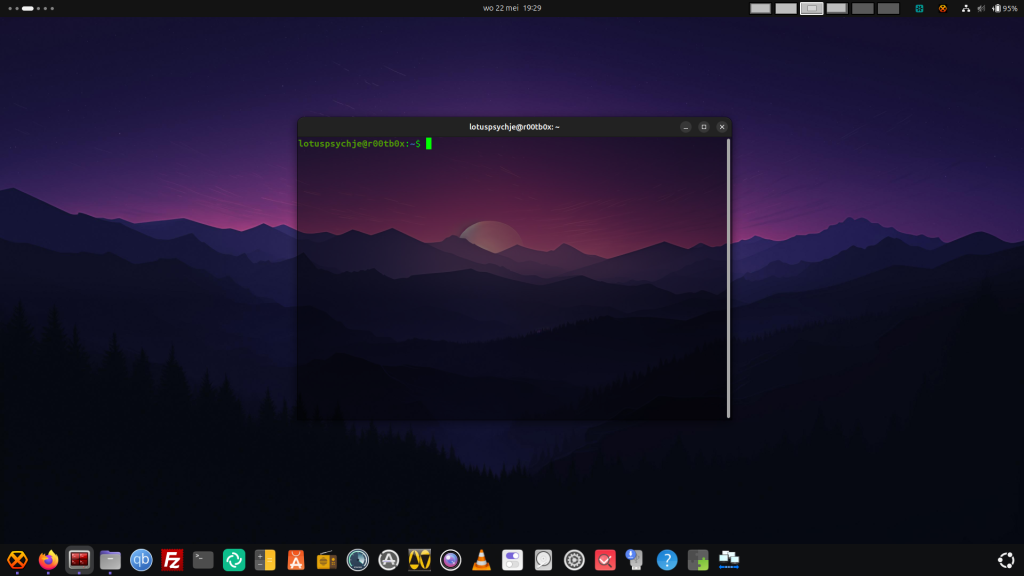The width and height of the screenshot is (1024, 576).
Task: Select the active red terminal dock icon
Action: click(79, 560)
